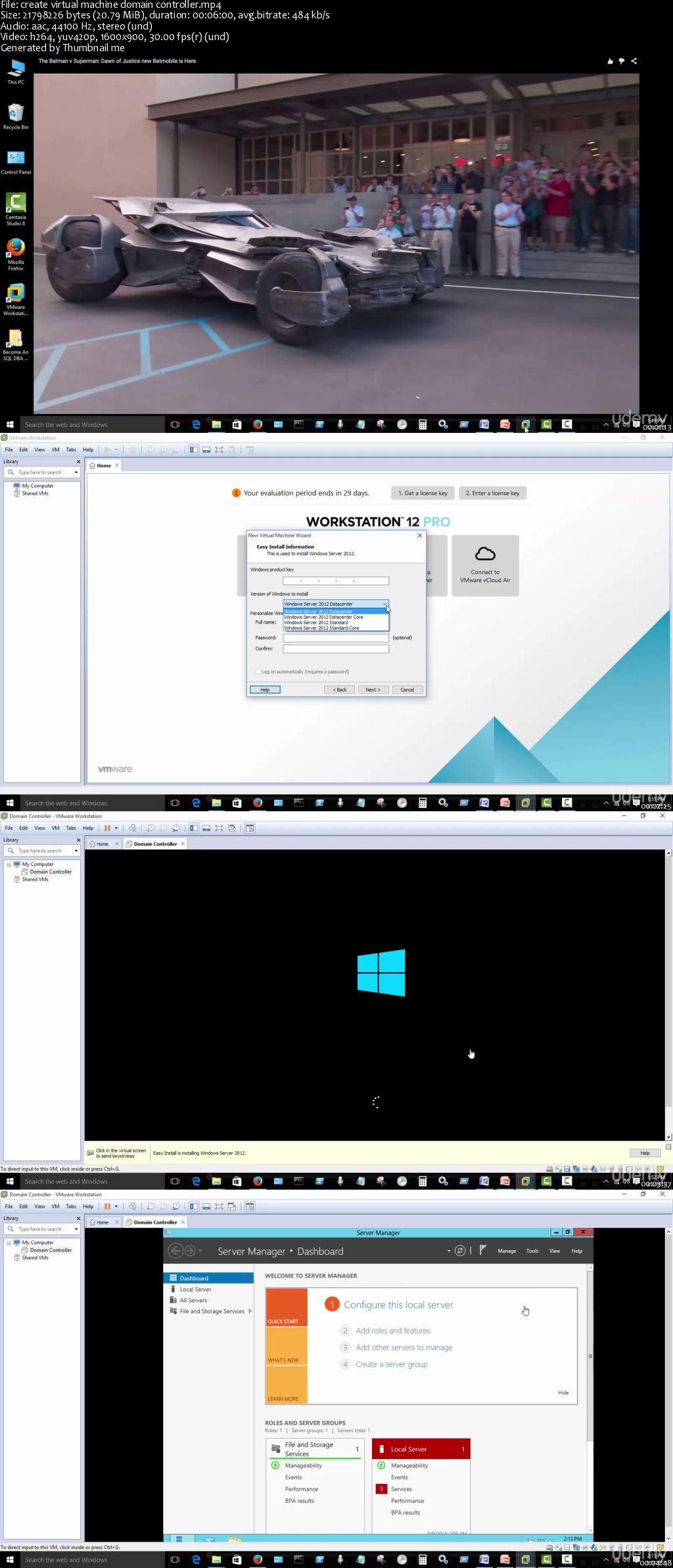The height and width of the screenshot is (1568, 673).
Task: Choose Windows Server 2012 Datacenter Core option
Action: pyautogui.click(x=323, y=617)
